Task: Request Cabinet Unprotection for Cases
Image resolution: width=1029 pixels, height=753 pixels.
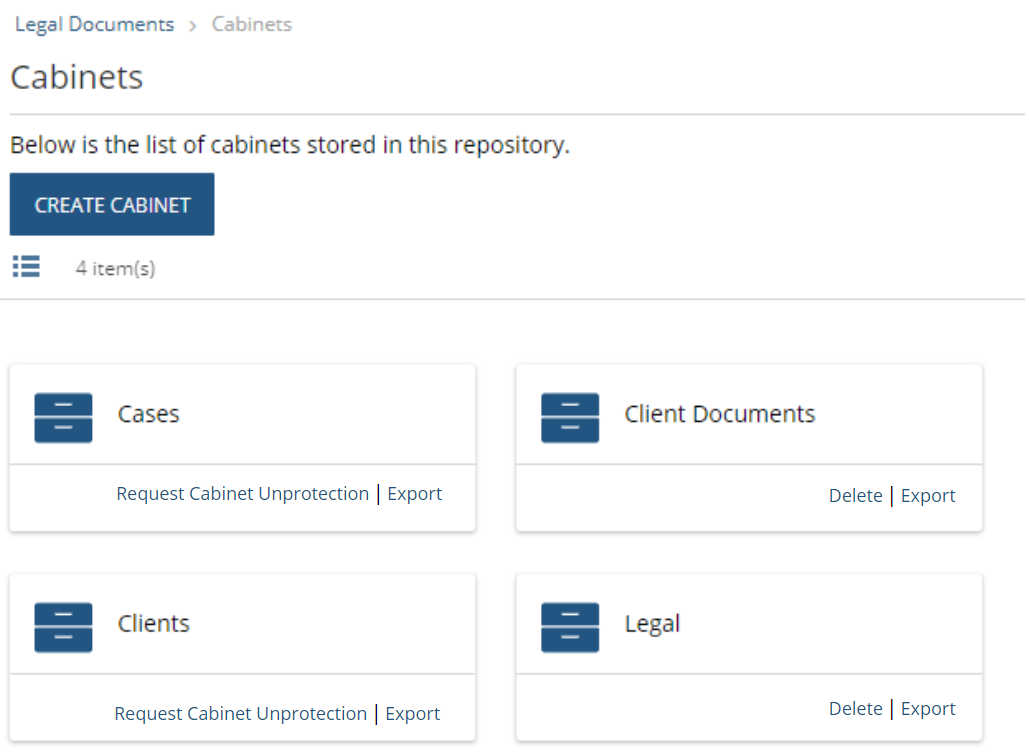Action: tap(242, 494)
